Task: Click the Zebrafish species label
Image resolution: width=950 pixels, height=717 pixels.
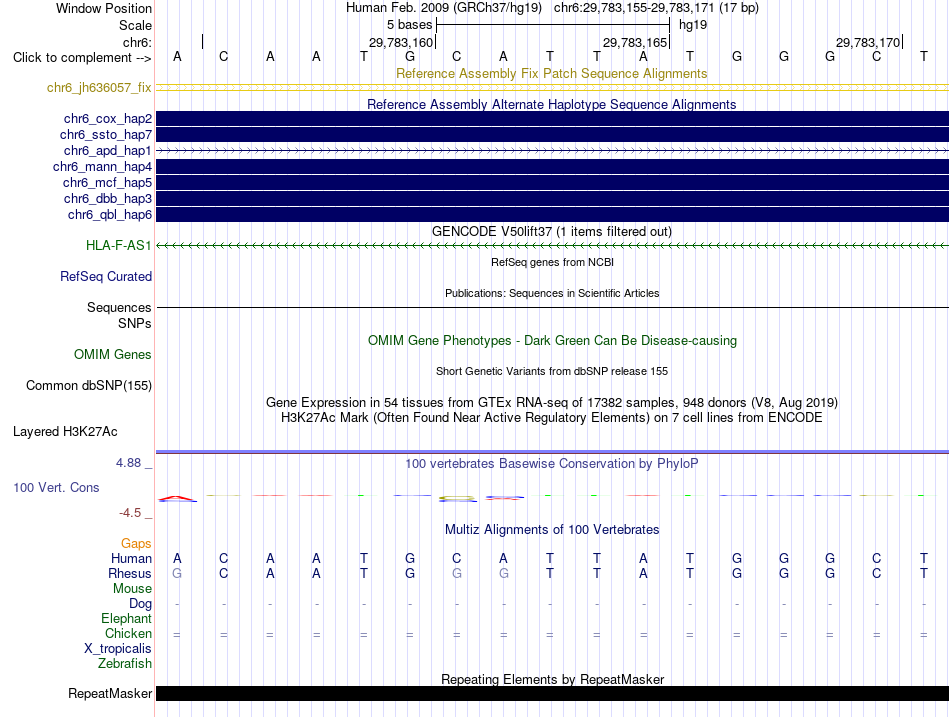Action: (x=125, y=664)
